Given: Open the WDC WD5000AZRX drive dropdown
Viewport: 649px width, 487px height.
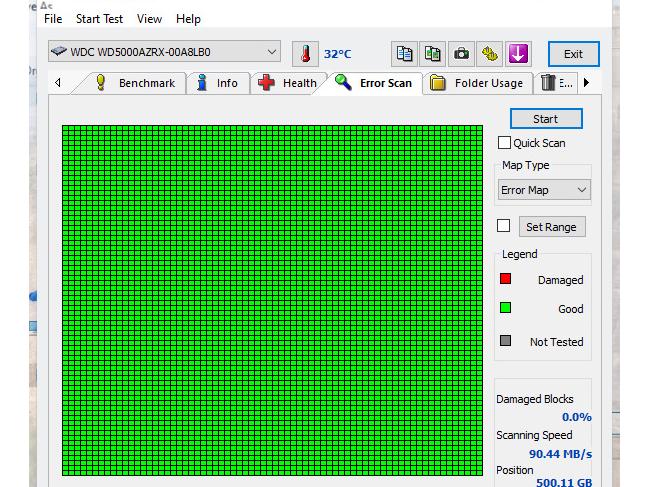Looking at the screenshot, I should (x=272, y=52).
